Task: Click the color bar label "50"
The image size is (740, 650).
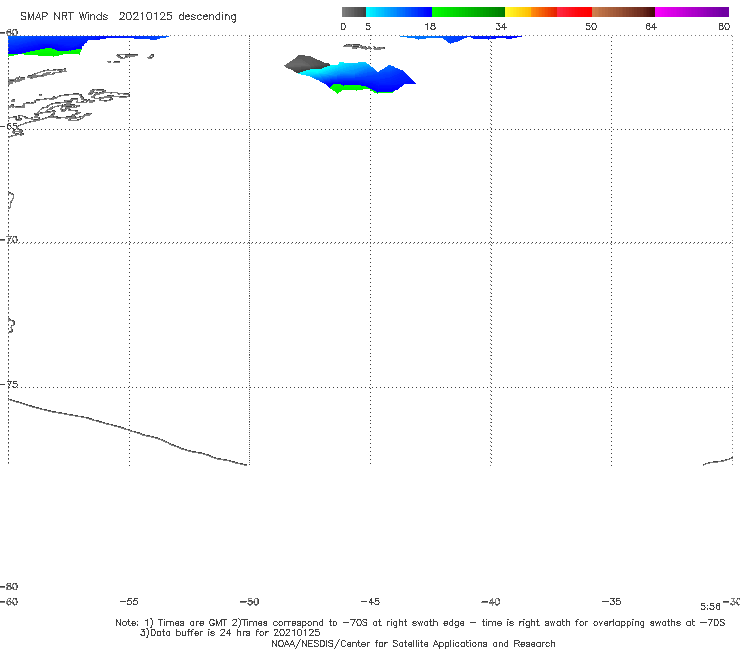Action: point(591,26)
